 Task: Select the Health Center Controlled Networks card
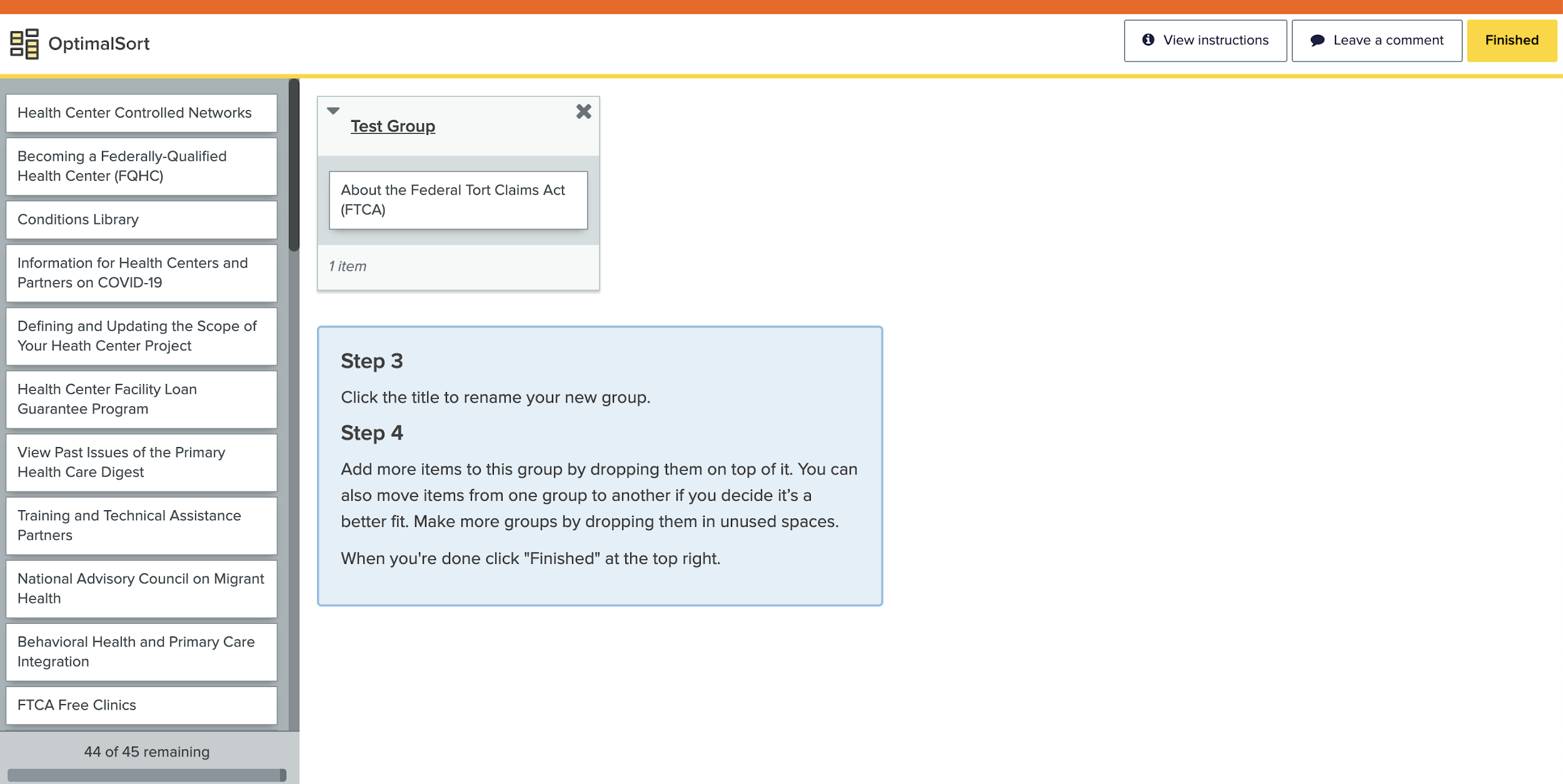click(x=141, y=113)
